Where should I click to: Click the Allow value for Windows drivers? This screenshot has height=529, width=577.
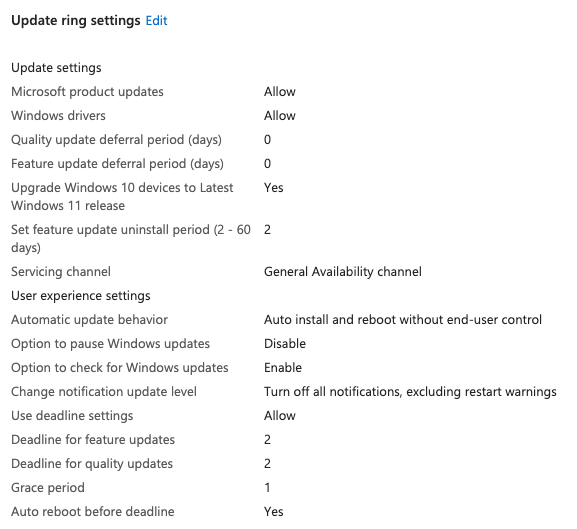(x=280, y=116)
